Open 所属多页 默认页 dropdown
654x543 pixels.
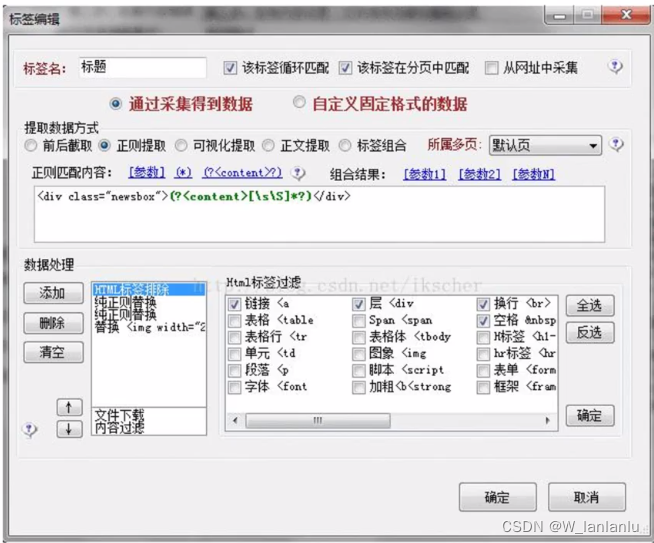[546, 146]
